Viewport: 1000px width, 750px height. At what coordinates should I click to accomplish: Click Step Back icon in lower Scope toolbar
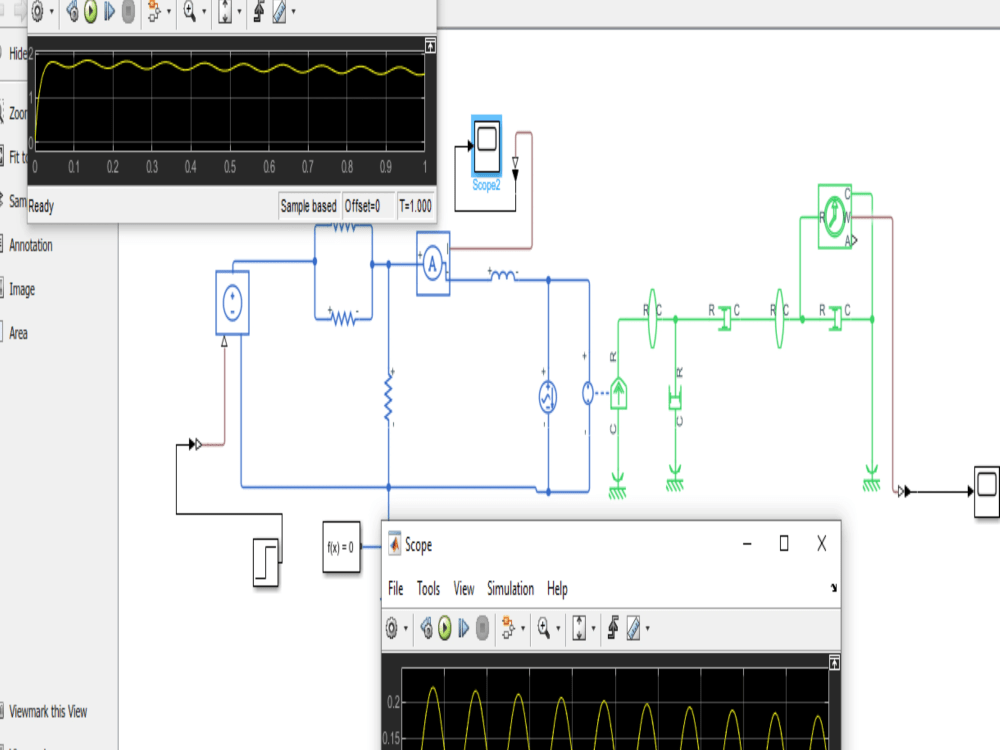pyautogui.click(x=427, y=628)
